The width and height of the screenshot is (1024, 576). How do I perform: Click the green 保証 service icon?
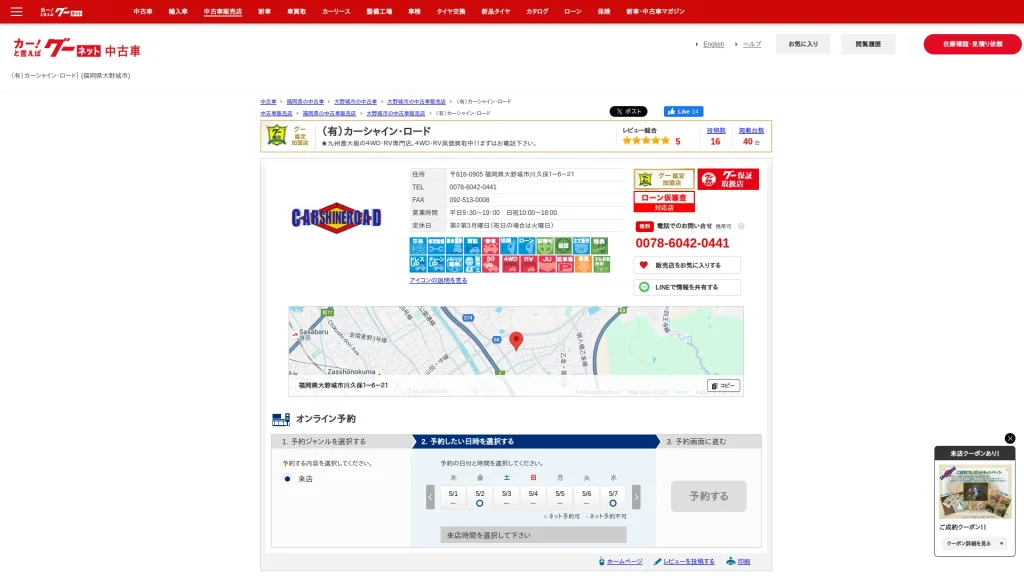(x=564, y=246)
